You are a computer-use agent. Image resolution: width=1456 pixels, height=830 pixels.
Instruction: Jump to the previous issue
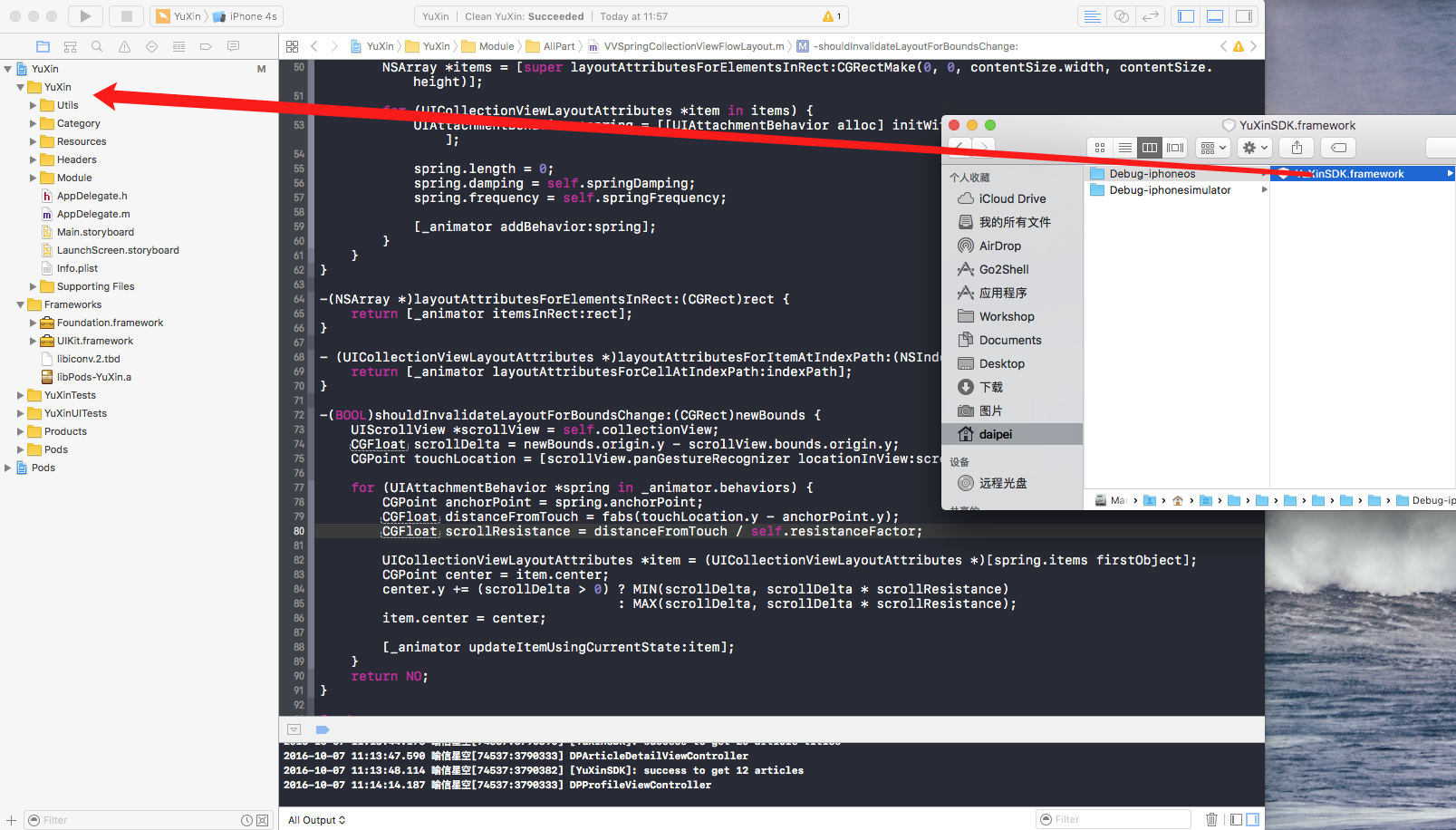pyautogui.click(x=1223, y=46)
